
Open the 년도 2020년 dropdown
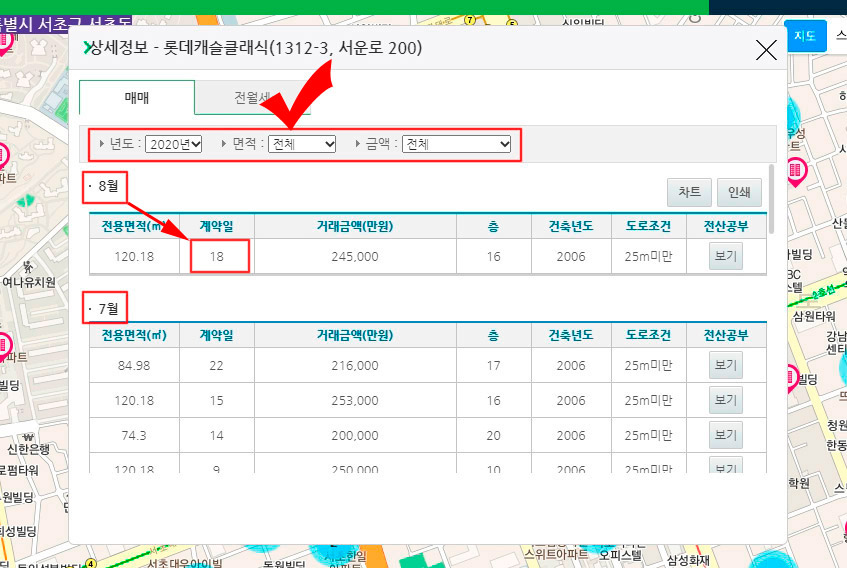pos(173,144)
